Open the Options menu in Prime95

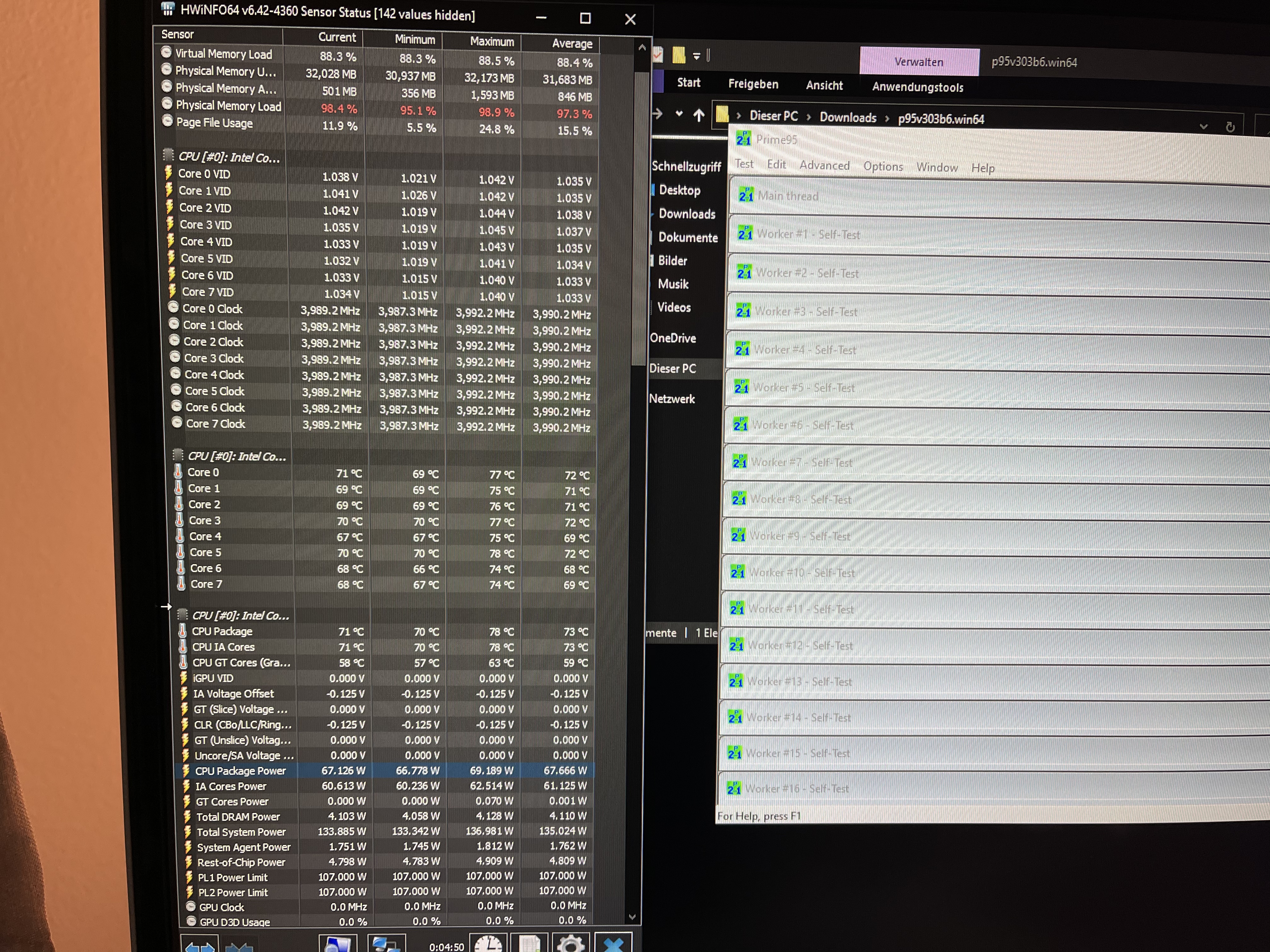[x=883, y=167]
